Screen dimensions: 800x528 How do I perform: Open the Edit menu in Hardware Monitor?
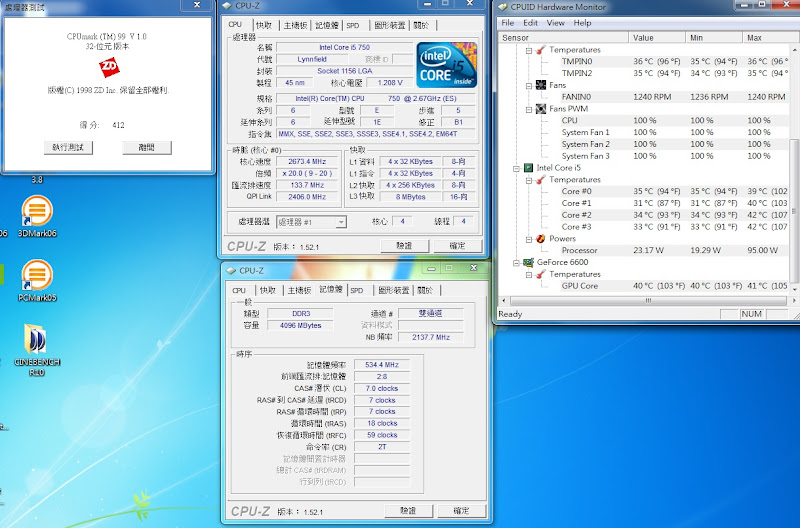pyautogui.click(x=530, y=23)
